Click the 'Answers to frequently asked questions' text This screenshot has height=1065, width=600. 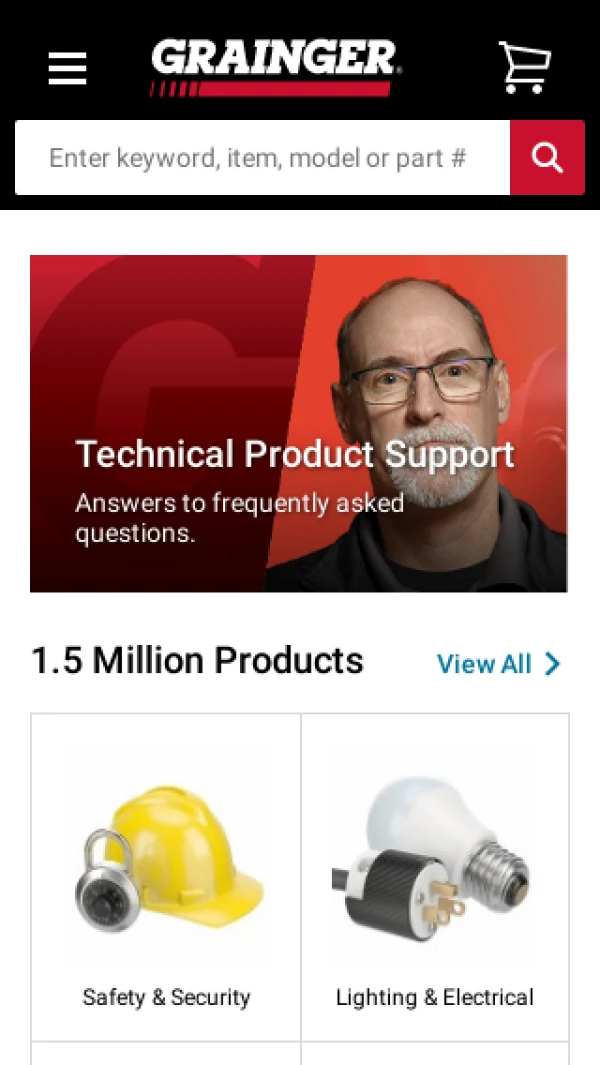click(239, 518)
